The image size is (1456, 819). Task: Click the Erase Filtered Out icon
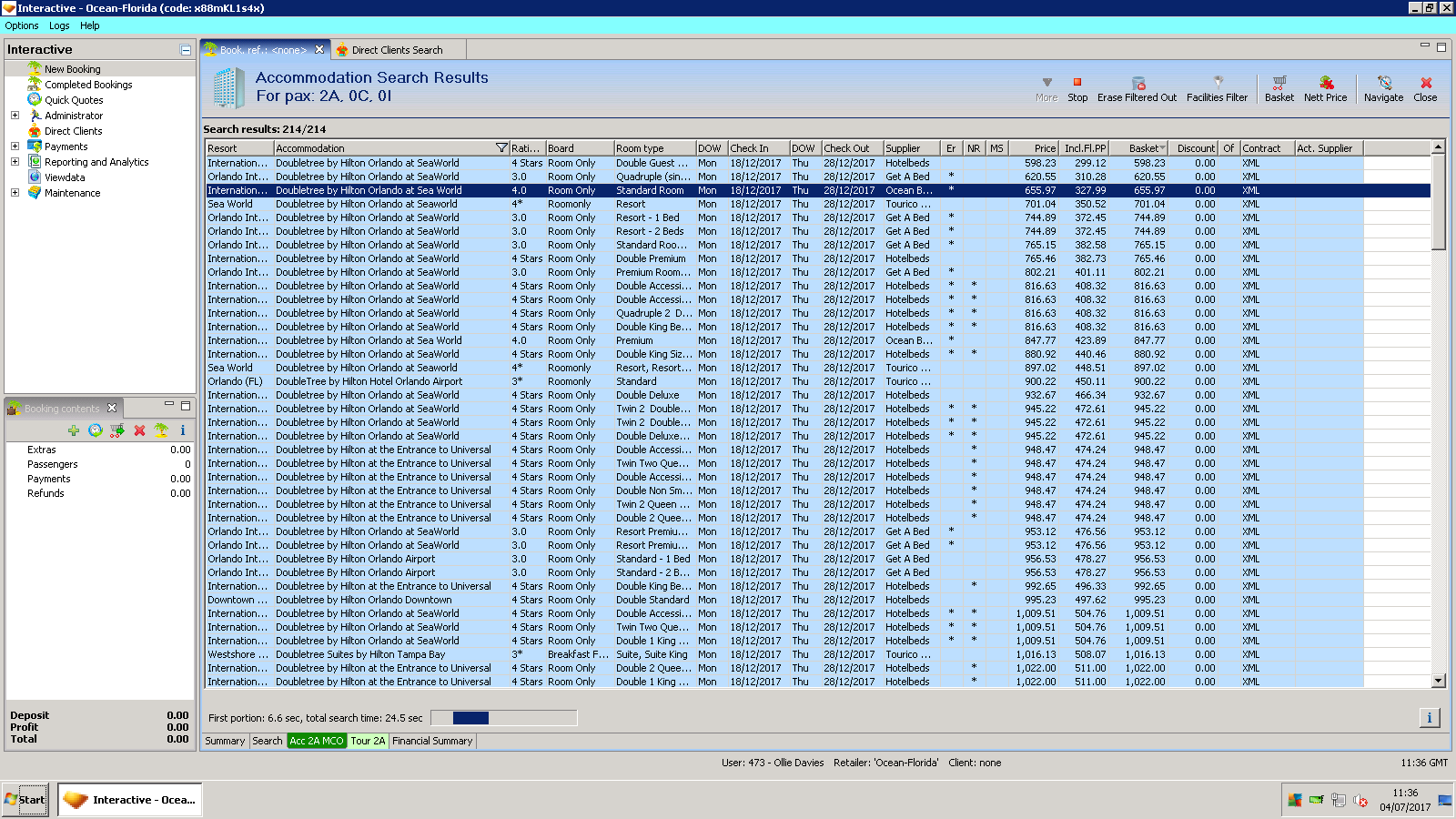pyautogui.click(x=1137, y=83)
